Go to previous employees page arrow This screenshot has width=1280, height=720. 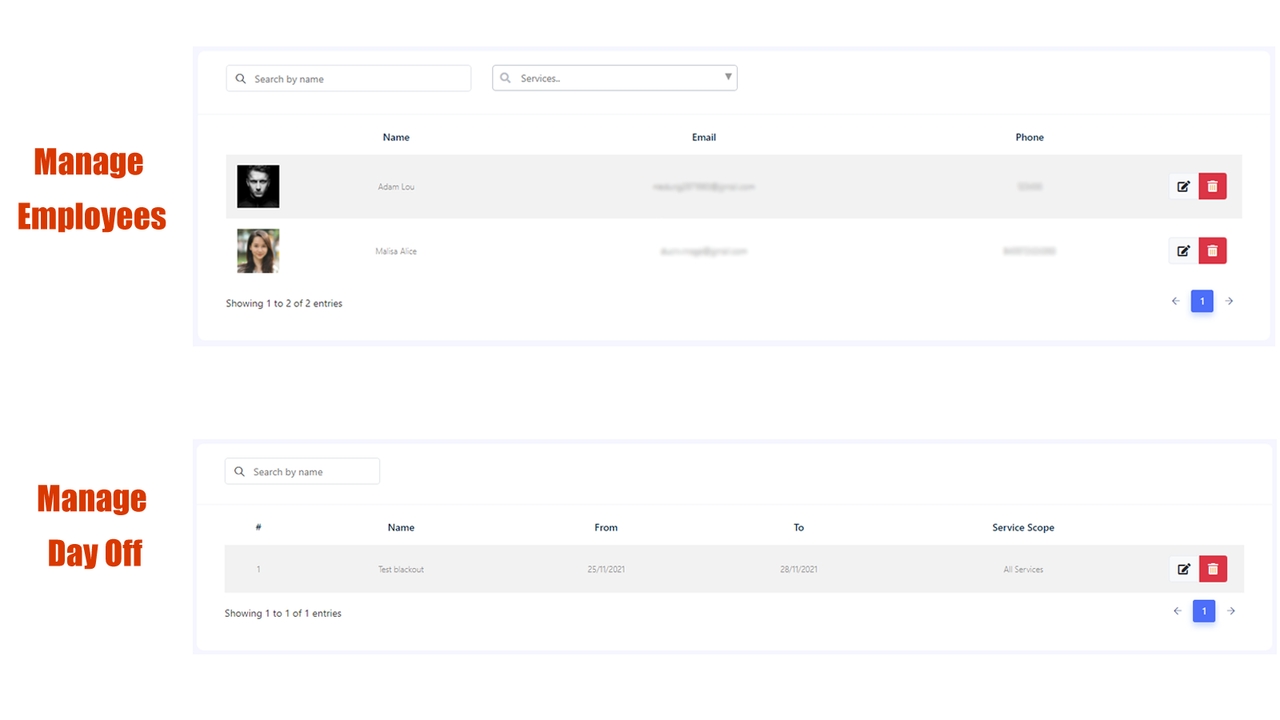1176,301
